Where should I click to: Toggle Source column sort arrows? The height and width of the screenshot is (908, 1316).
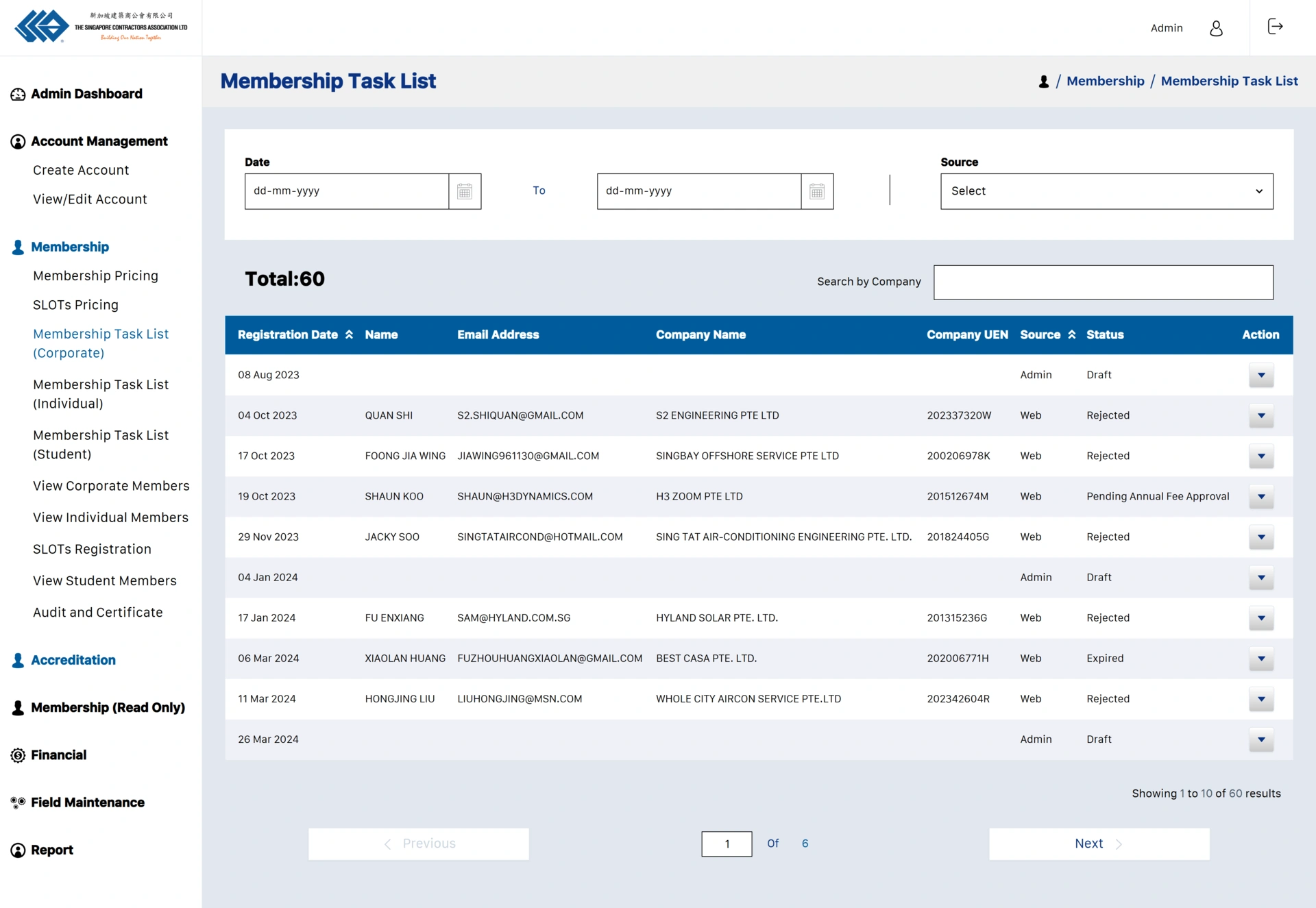(x=1072, y=334)
